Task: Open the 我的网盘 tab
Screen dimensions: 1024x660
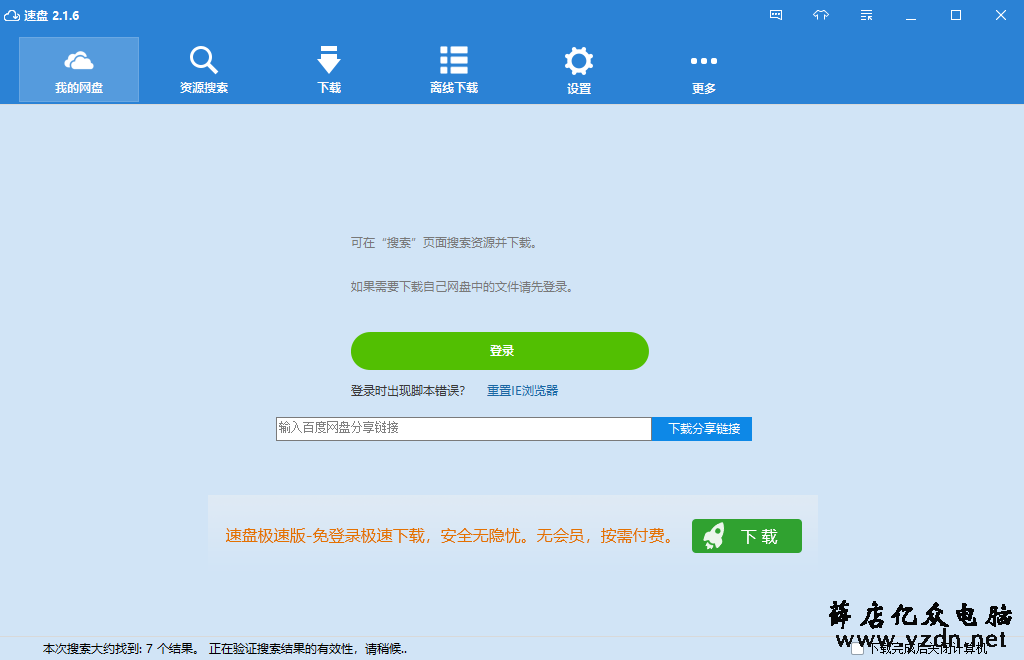Action: (79, 69)
